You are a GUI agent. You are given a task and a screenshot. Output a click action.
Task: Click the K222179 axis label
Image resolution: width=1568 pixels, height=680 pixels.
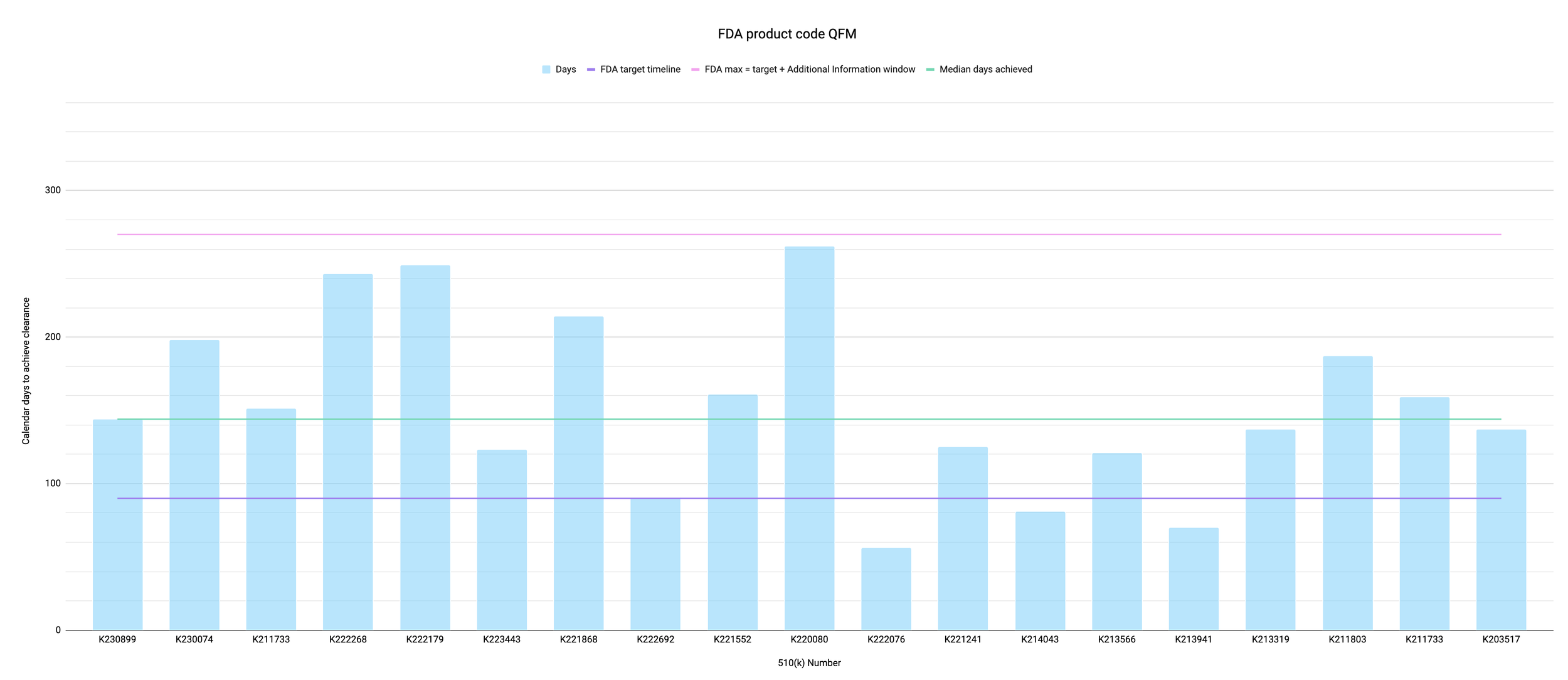425,640
